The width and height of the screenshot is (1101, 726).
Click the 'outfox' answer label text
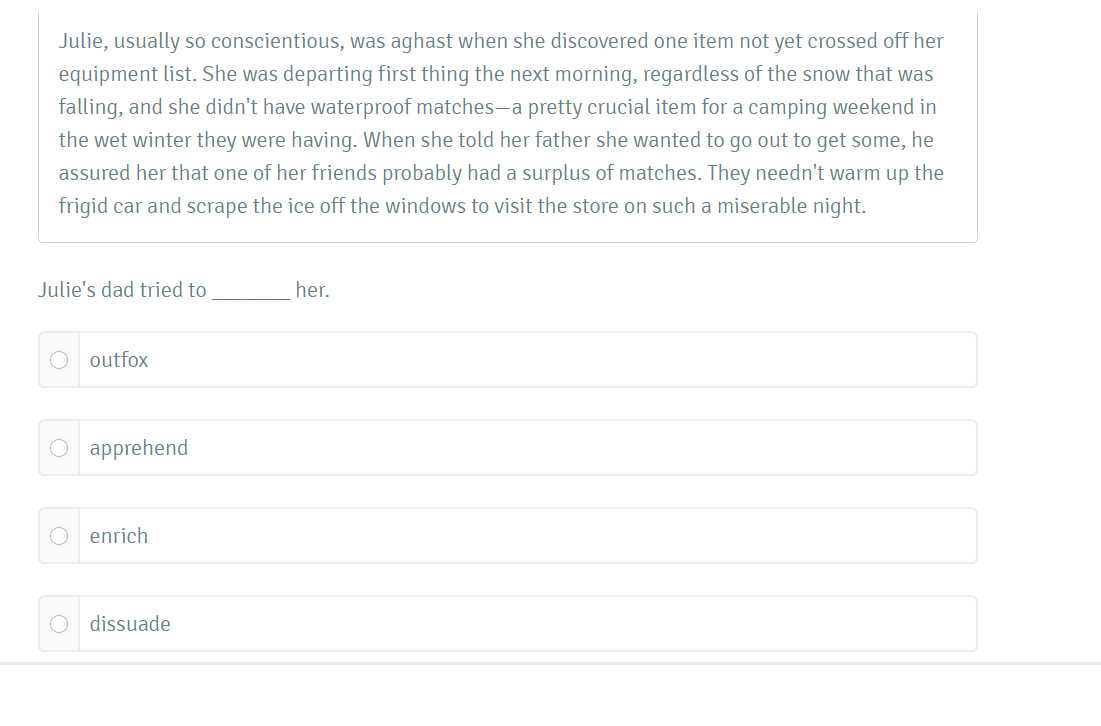119,360
